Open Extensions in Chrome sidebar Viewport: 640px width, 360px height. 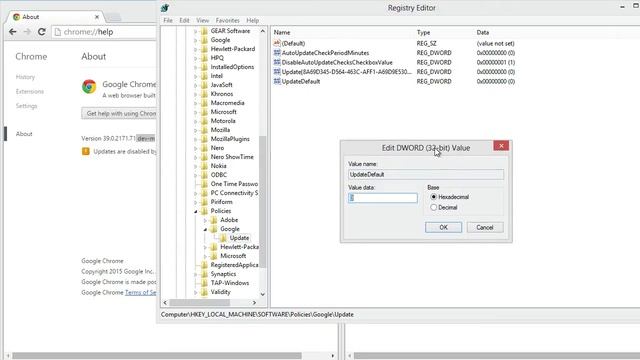pyautogui.click(x=29, y=91)
